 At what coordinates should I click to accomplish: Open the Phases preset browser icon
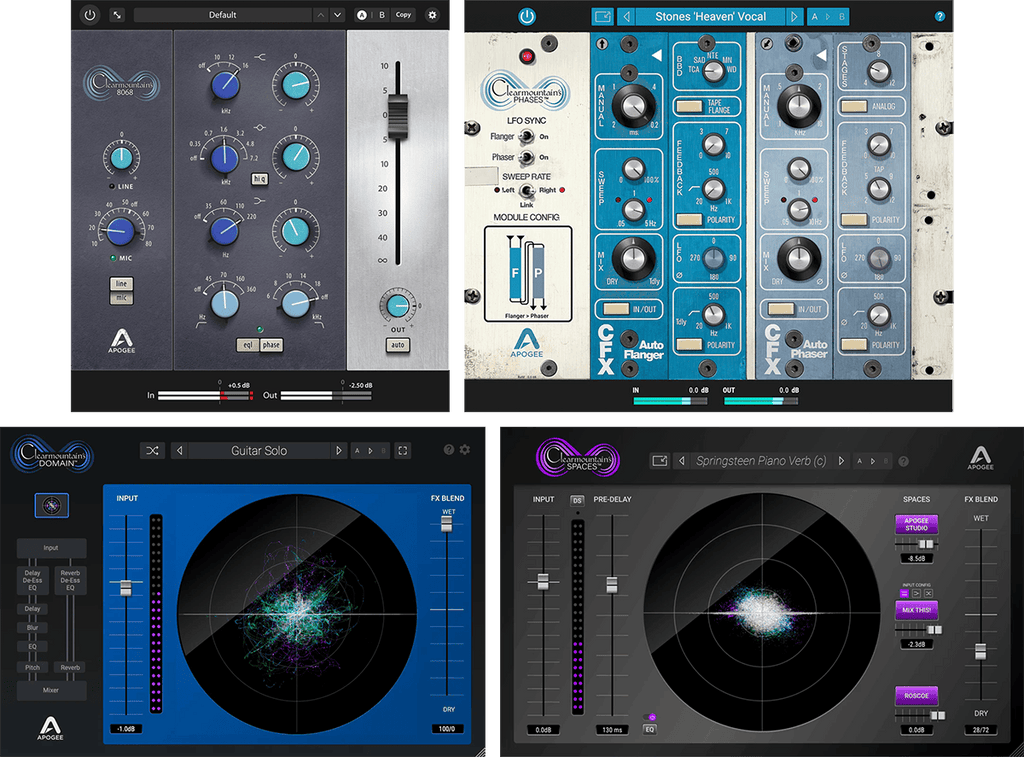[x=602, y=16]
